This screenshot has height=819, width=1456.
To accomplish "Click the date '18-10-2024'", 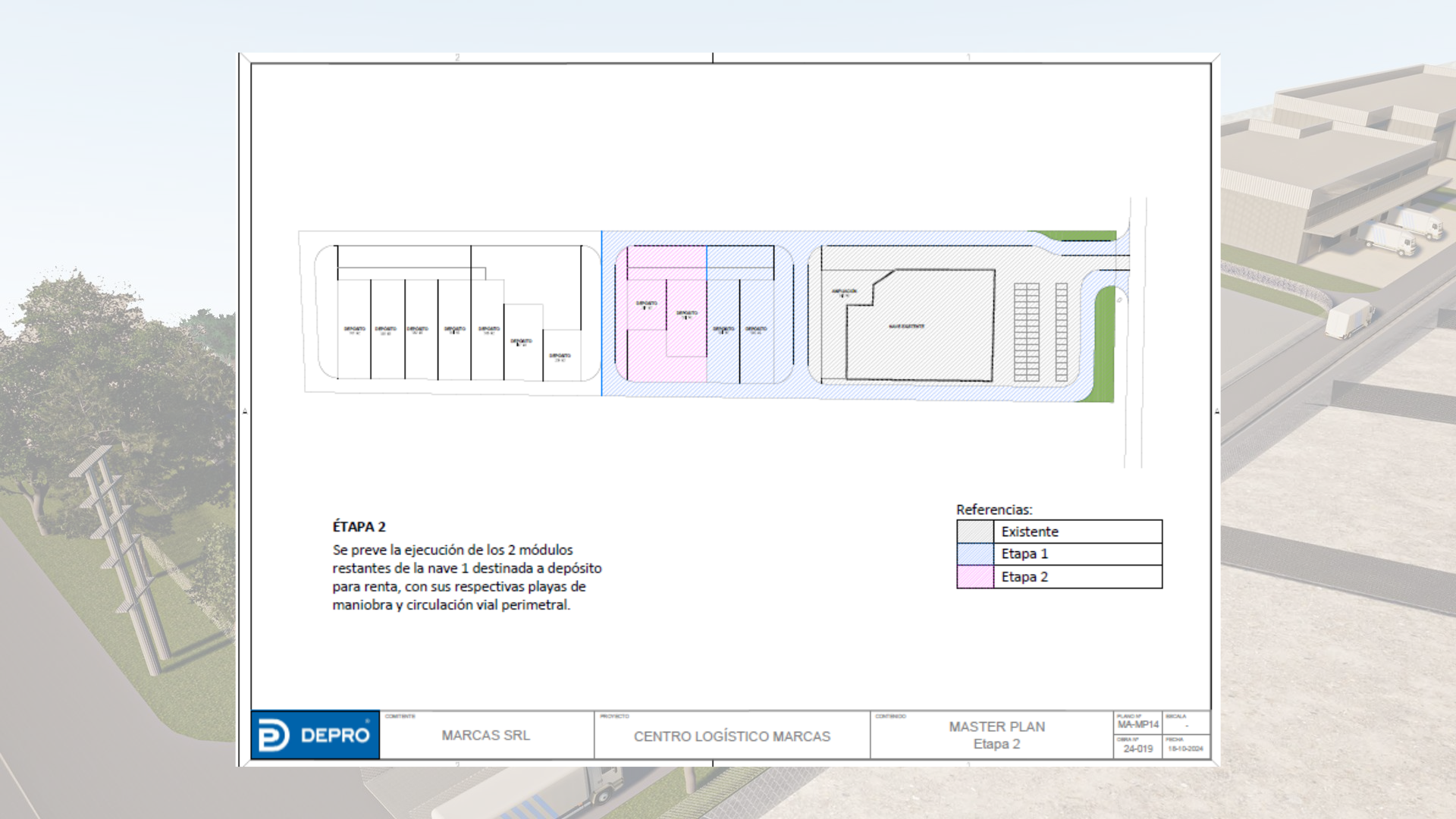I will click(x=1185, y=748).
